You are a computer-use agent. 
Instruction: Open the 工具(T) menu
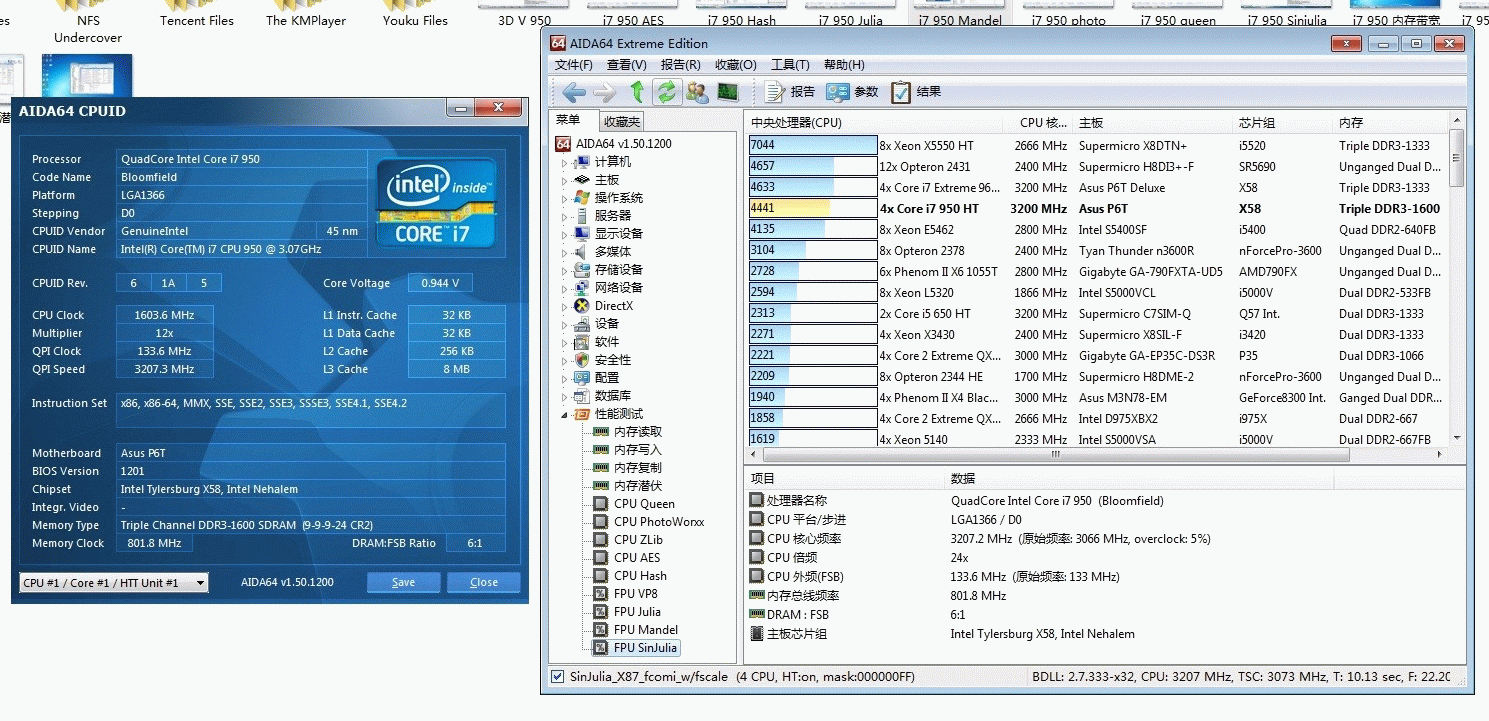(790, 65)
